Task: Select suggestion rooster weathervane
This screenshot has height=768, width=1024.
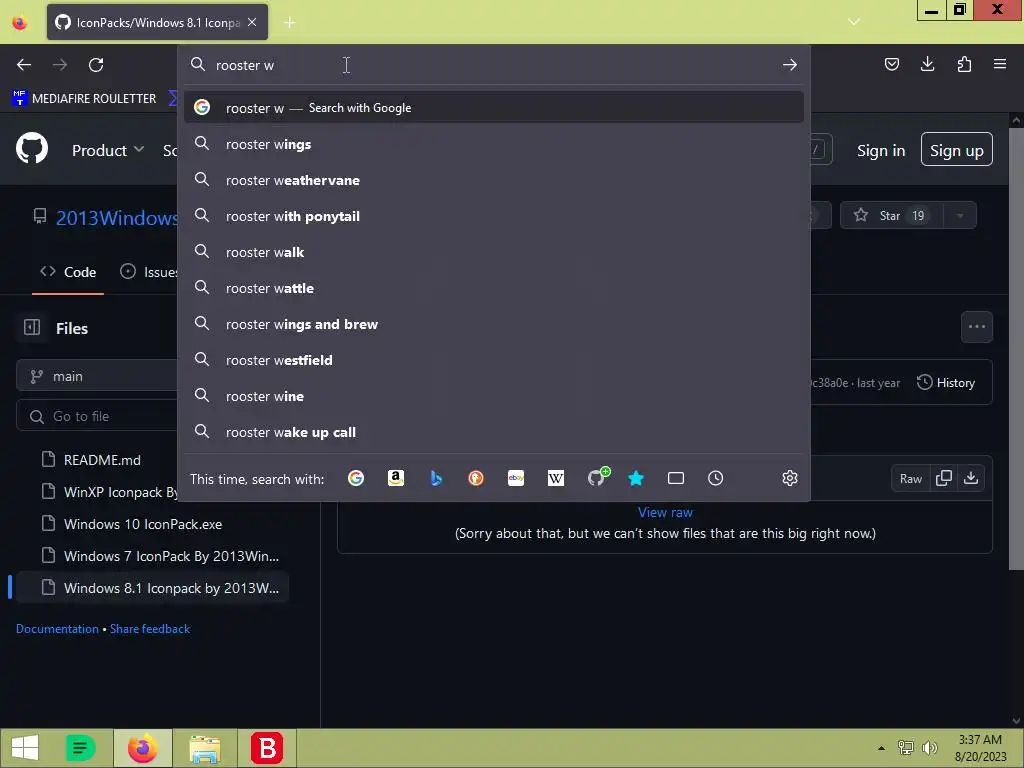Action: (x=493, y=180)
